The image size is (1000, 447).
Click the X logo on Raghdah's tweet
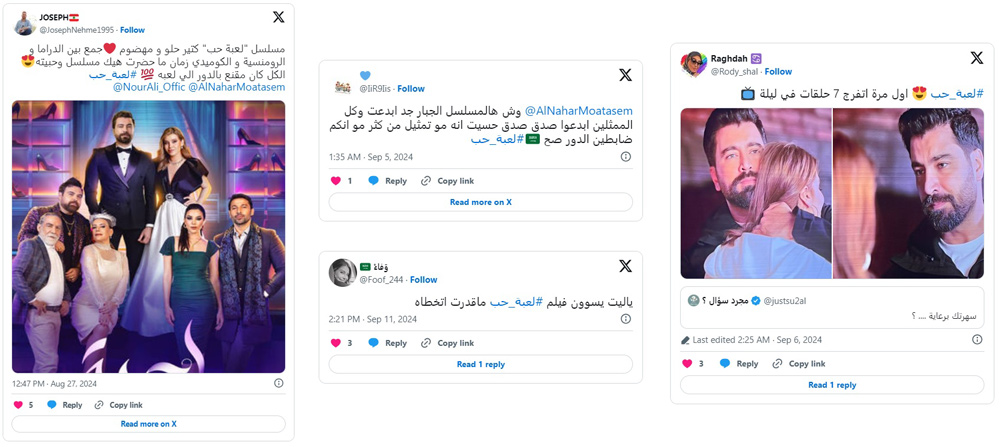coord(976,58)
